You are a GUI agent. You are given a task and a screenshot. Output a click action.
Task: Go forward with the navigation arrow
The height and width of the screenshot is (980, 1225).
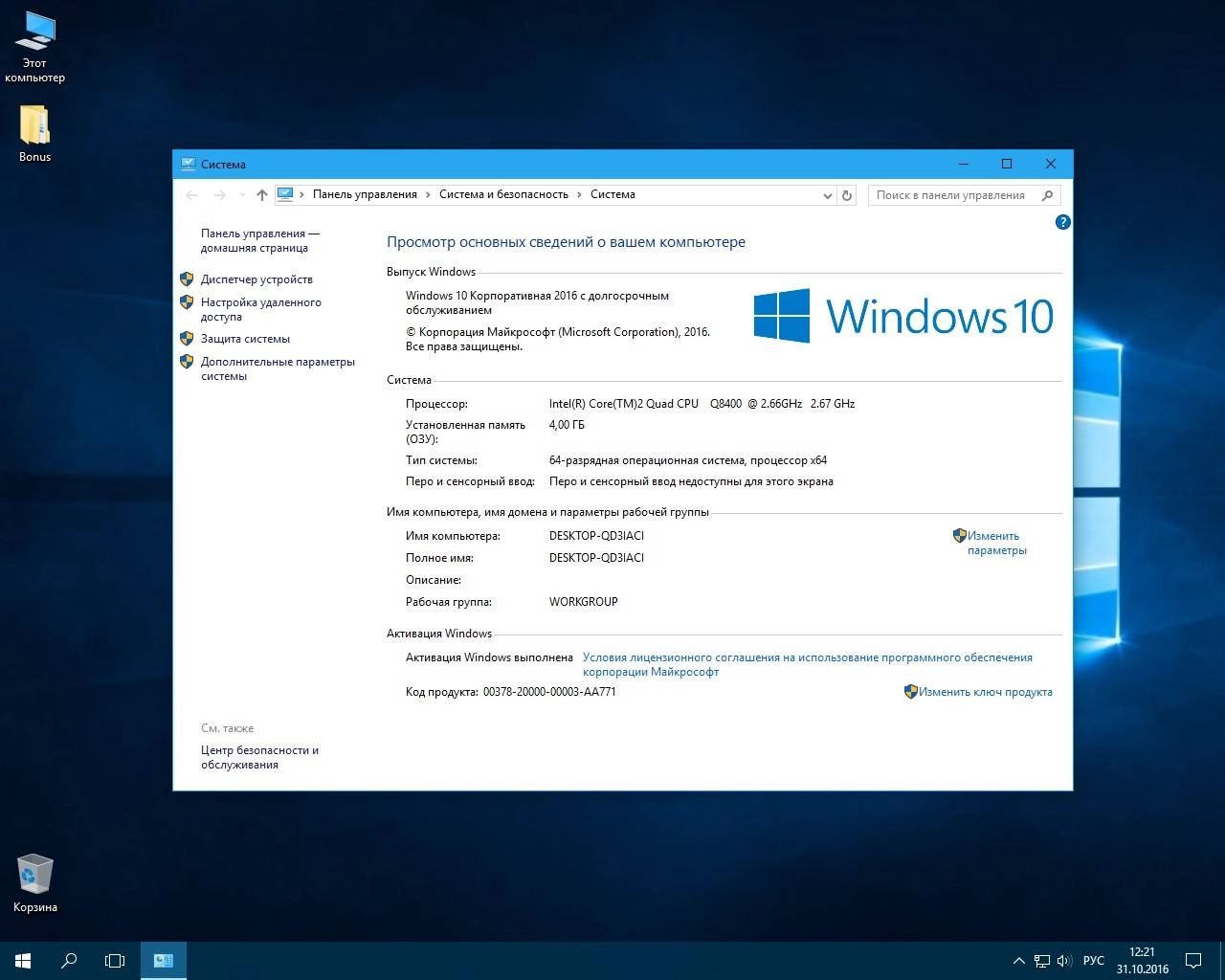pyautogui.click(x=220, y=195)
